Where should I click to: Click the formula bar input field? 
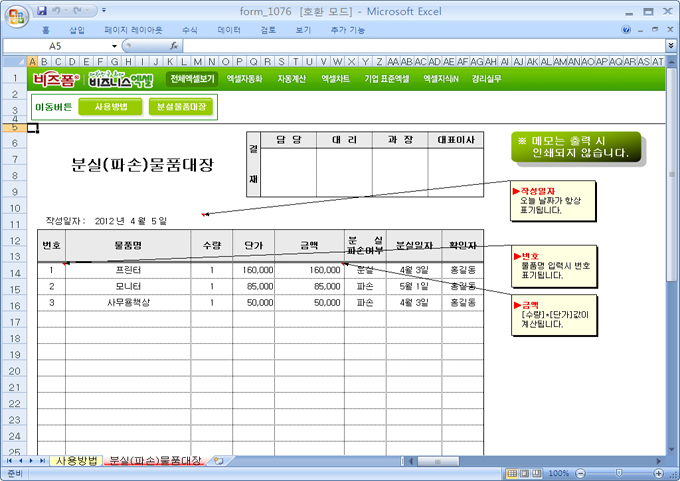pyautogui.click(x=420, y=46)
